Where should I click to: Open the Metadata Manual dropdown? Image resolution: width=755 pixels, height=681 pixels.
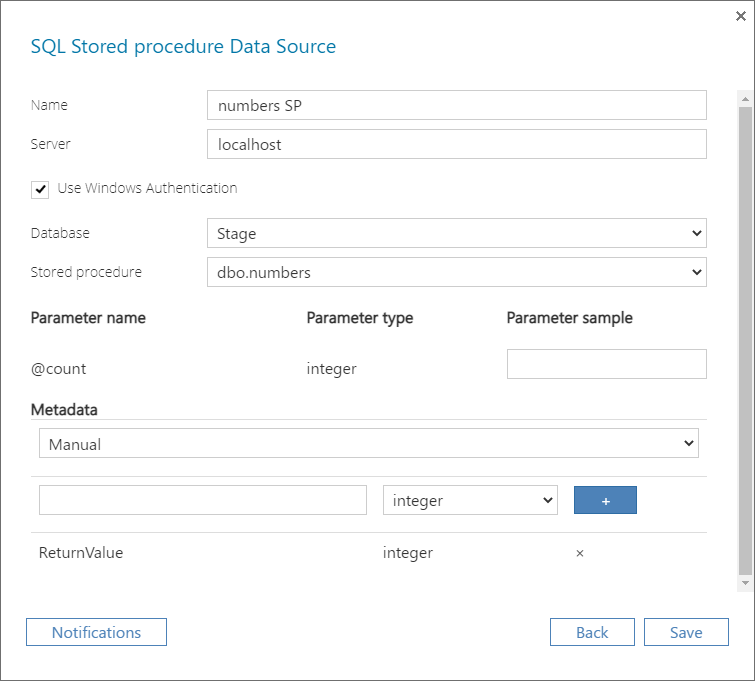368,444
